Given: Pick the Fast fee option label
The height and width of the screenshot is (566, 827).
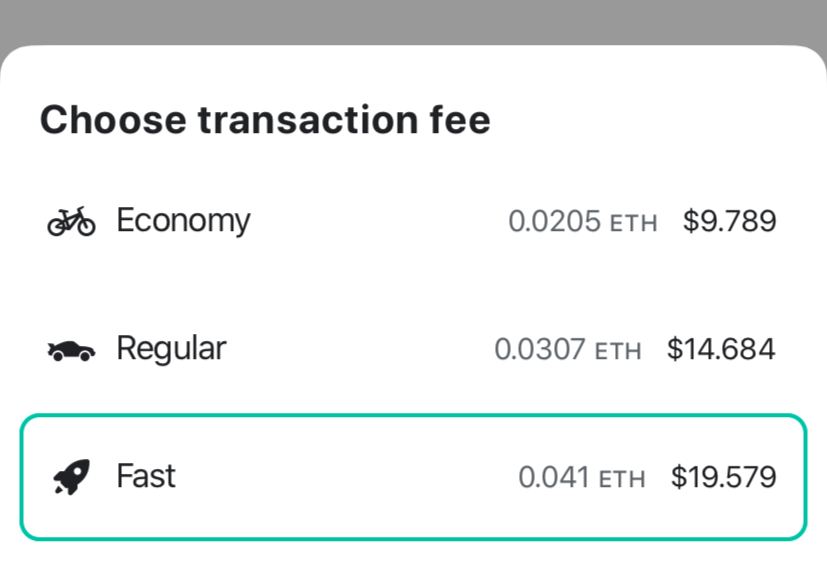Looking at the screenshot, I should pos(146,476).
